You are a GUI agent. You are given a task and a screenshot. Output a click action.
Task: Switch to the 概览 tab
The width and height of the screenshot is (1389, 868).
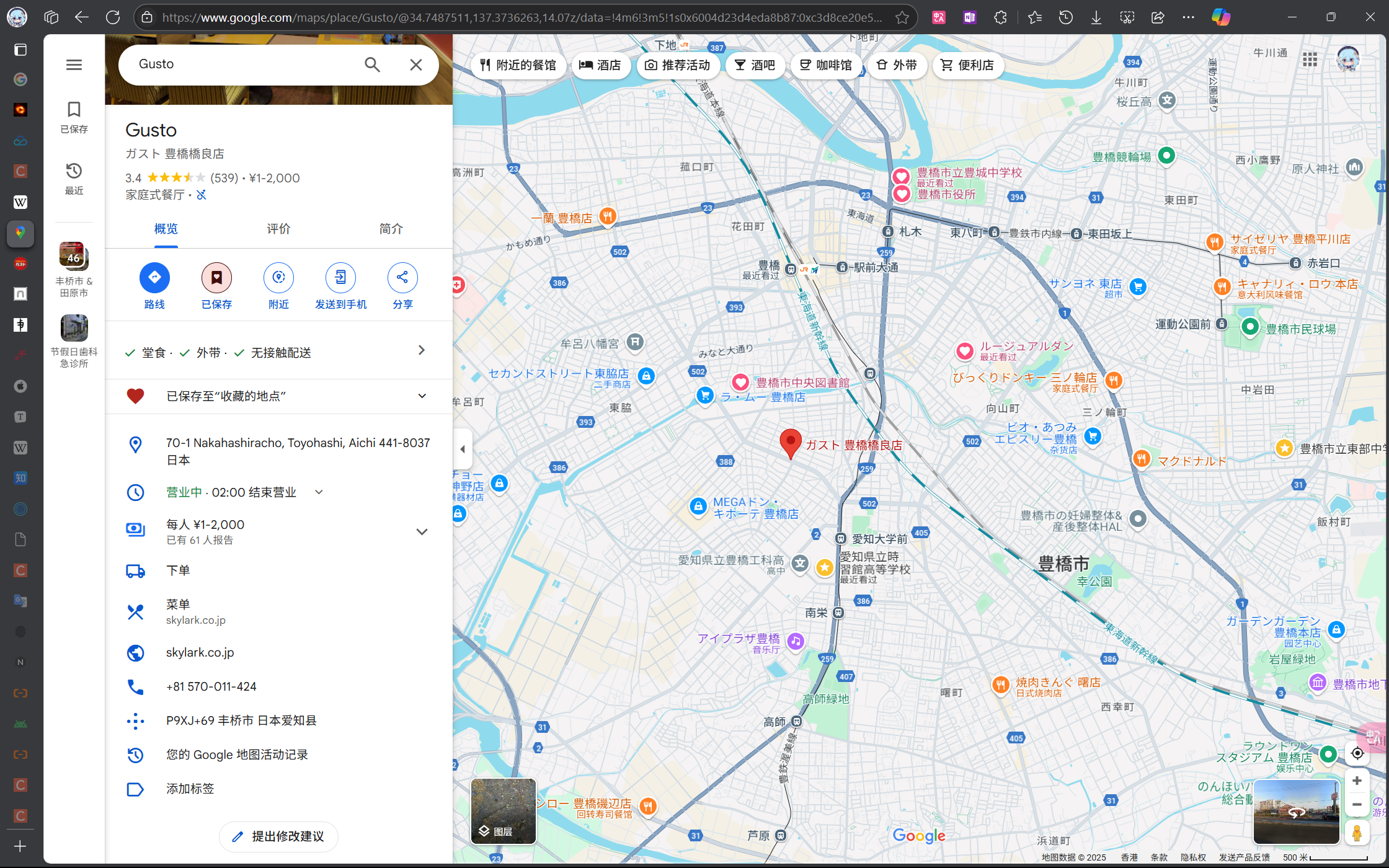(x=166, y=229)
